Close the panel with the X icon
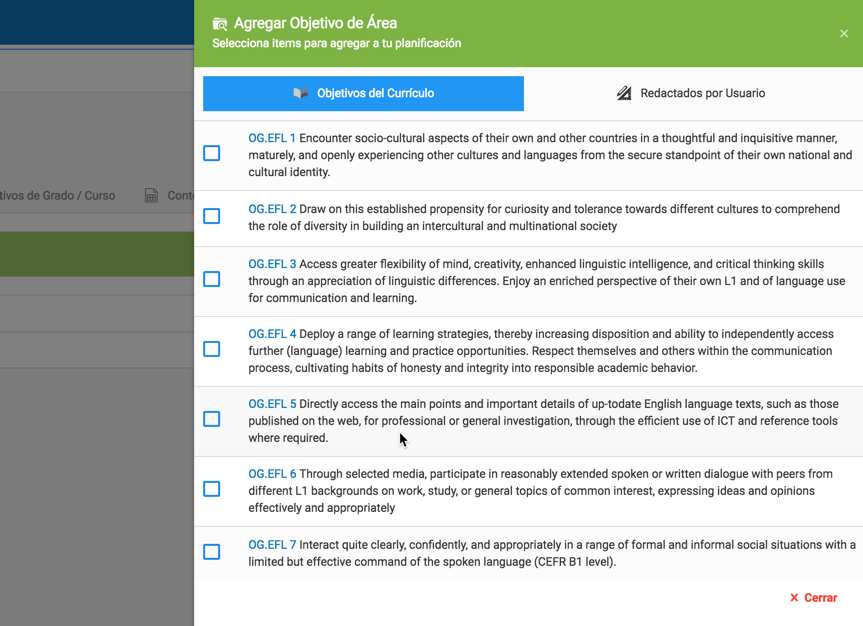 pyautogui.click(x=844, y=34)
